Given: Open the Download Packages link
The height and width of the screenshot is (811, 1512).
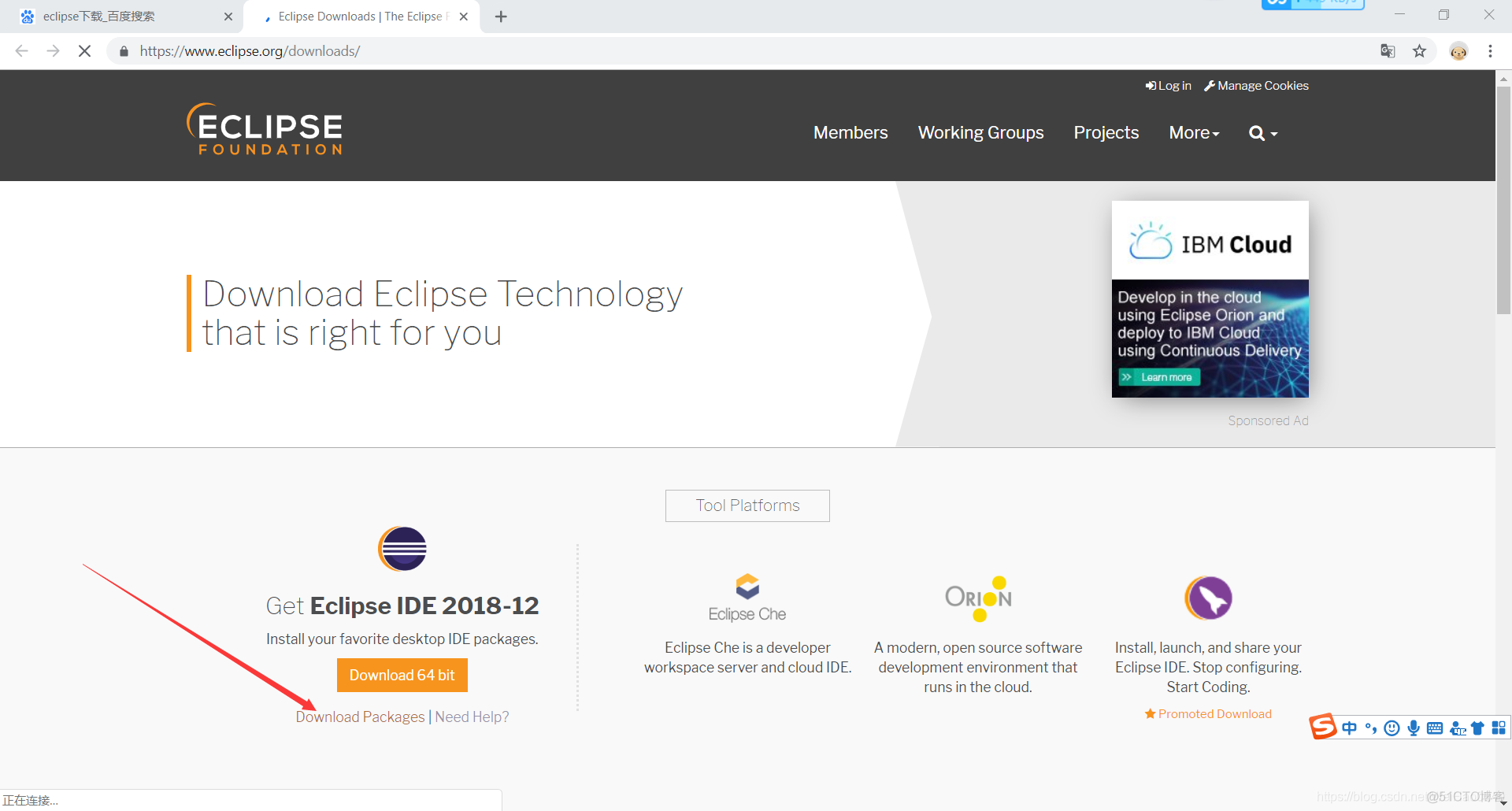Looking at the screenshot, I should tap(360, 717).
